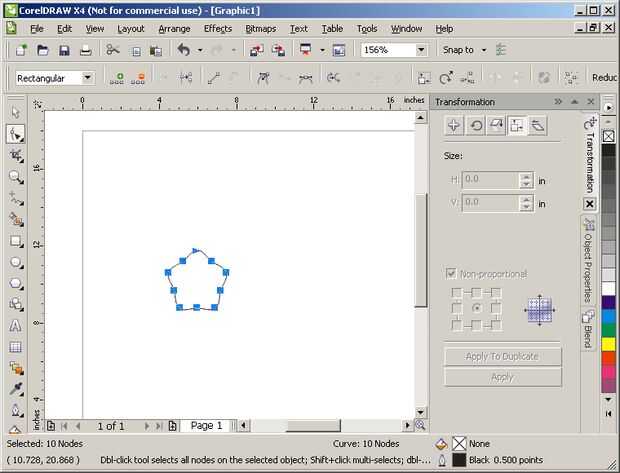
Task: Select the Polygon tool in toolbox
Action: click(x=15, y=284)
